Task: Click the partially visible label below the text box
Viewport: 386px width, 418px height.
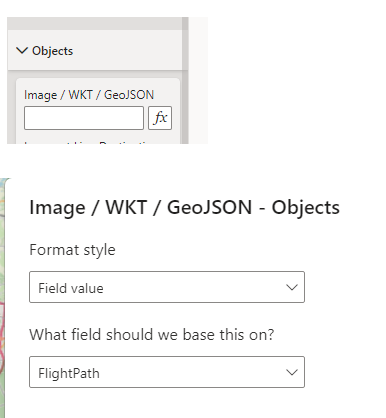Action: point(88,142)
